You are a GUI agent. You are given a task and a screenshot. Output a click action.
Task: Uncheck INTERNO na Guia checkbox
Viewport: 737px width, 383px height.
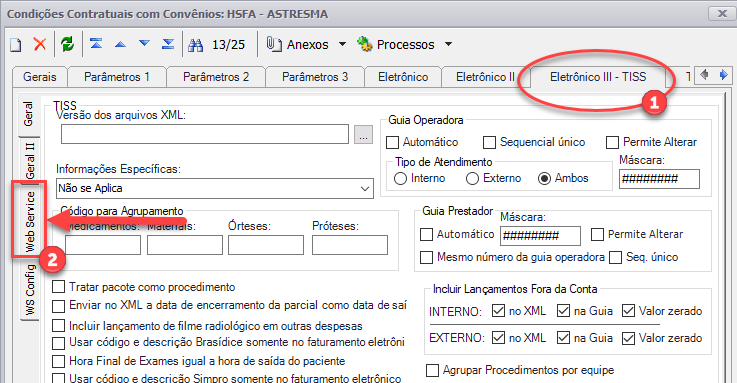563,311
